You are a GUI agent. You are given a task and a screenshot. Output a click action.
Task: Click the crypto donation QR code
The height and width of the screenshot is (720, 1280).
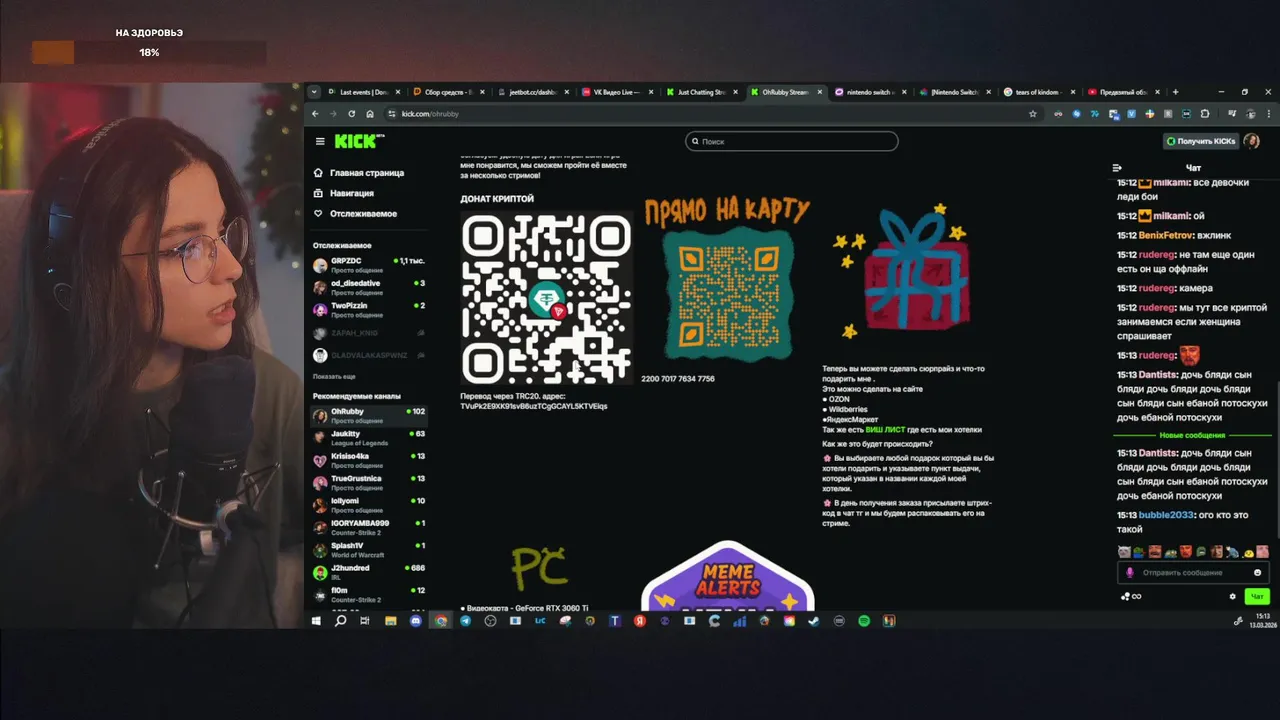coord(546,298)
